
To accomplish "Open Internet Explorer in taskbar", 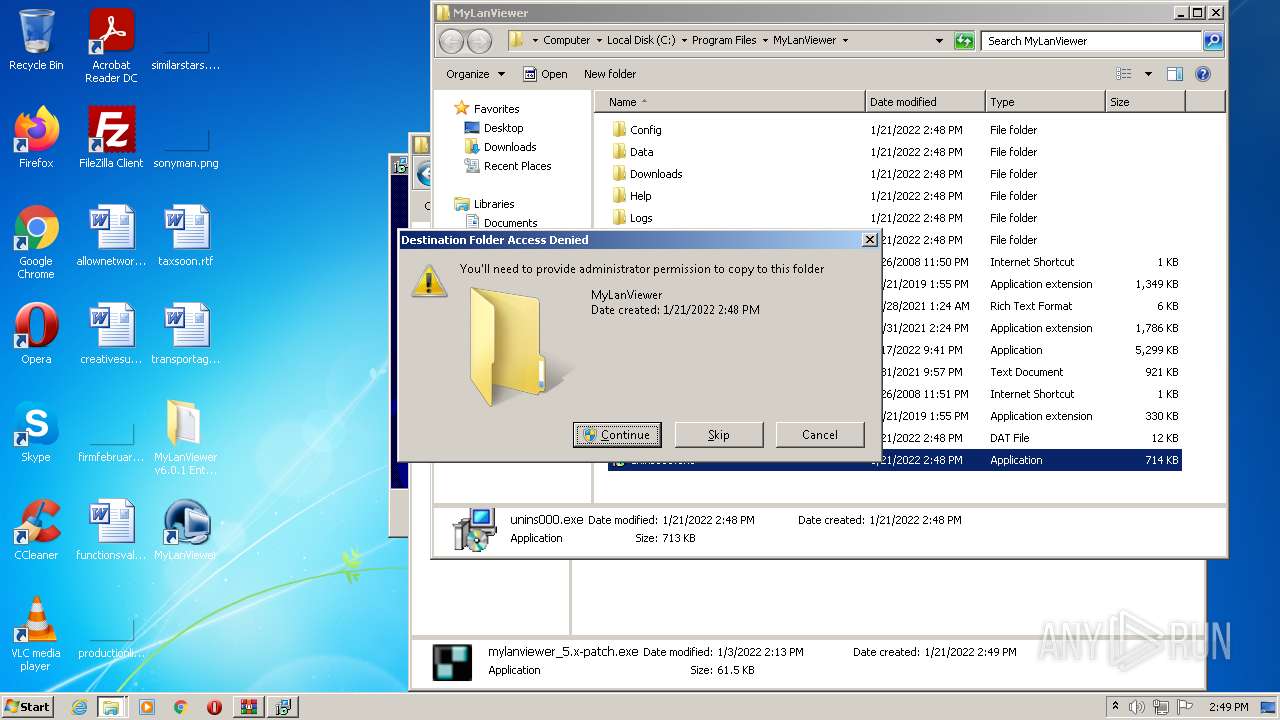I will [79, 707].
